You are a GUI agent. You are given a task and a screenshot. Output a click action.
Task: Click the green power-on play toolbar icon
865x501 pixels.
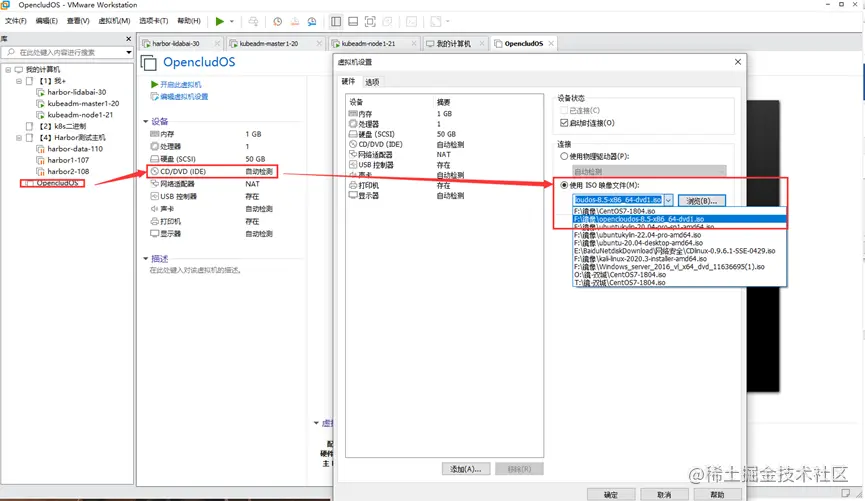pyautogui.click(x=220, y=22)
